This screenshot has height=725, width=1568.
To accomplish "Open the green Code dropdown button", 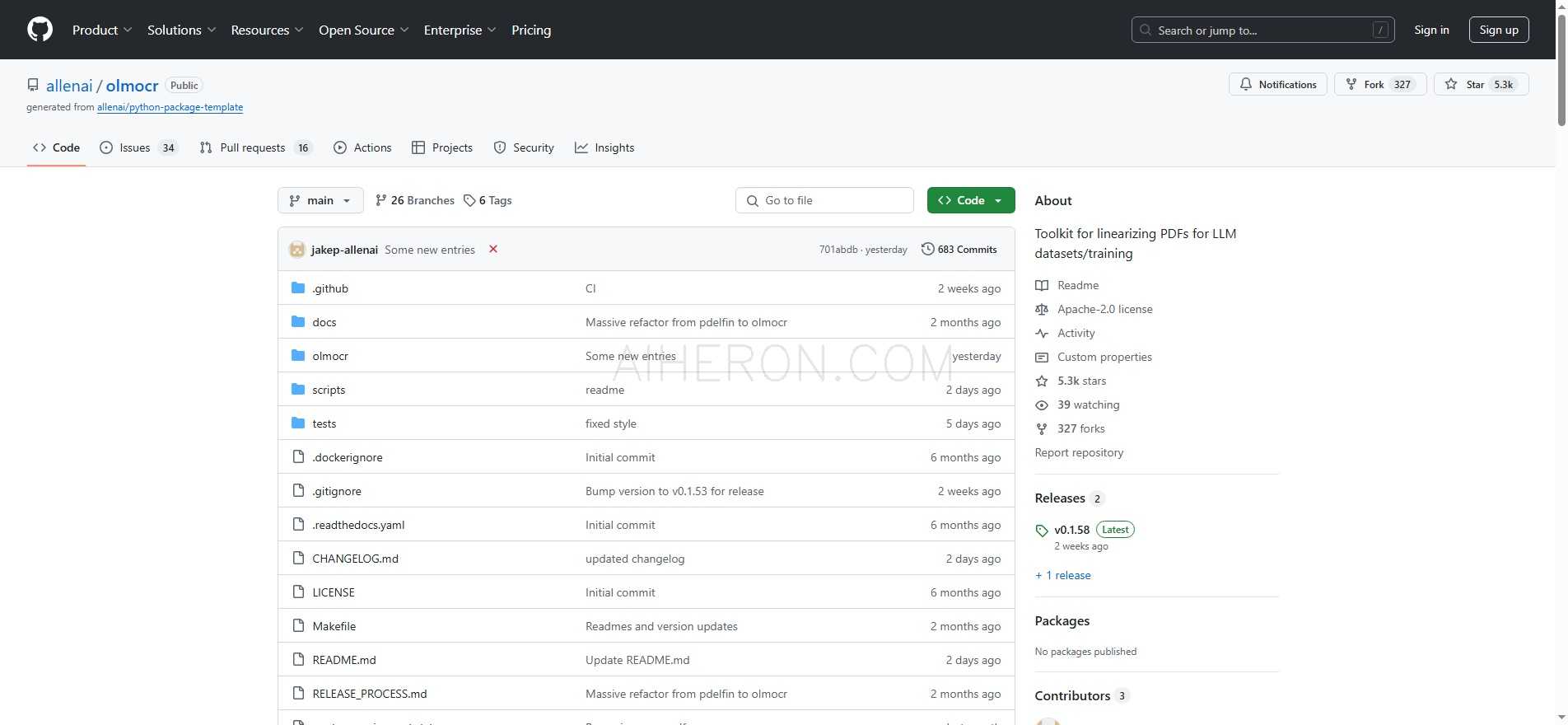I will (971, 200).
